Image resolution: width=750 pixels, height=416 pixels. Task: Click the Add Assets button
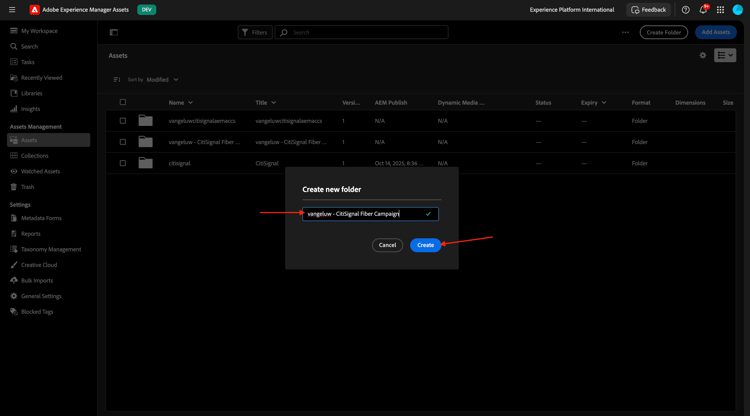716,33
